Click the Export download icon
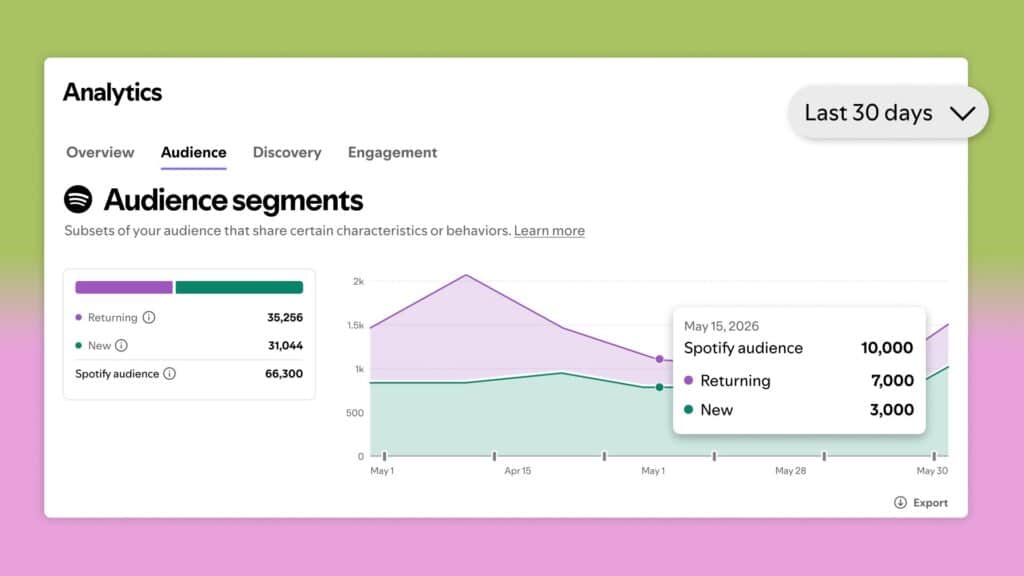 pyautogui.click(x=900, y=502)
